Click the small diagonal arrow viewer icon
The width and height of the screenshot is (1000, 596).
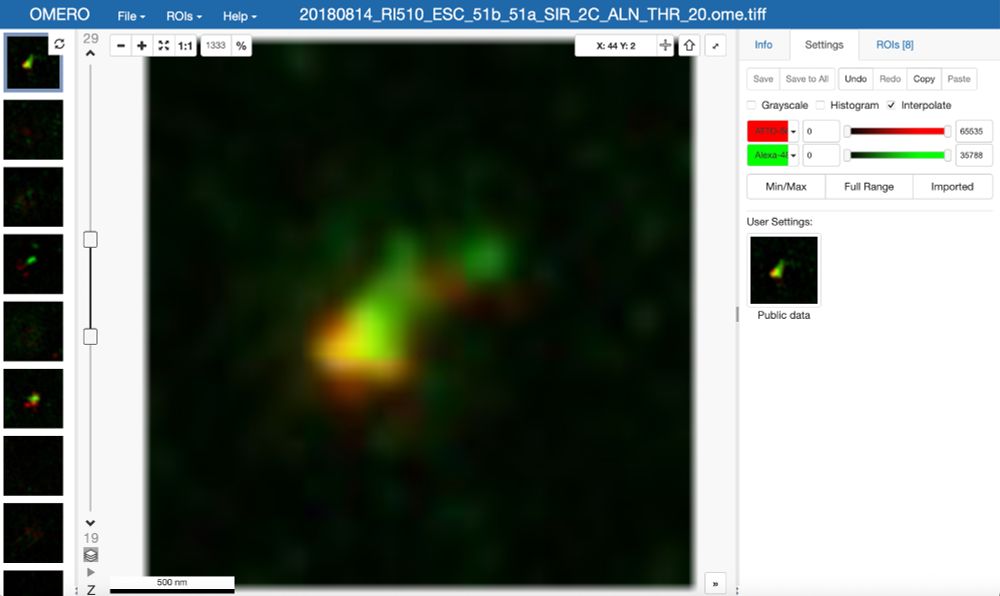point(716,45)
